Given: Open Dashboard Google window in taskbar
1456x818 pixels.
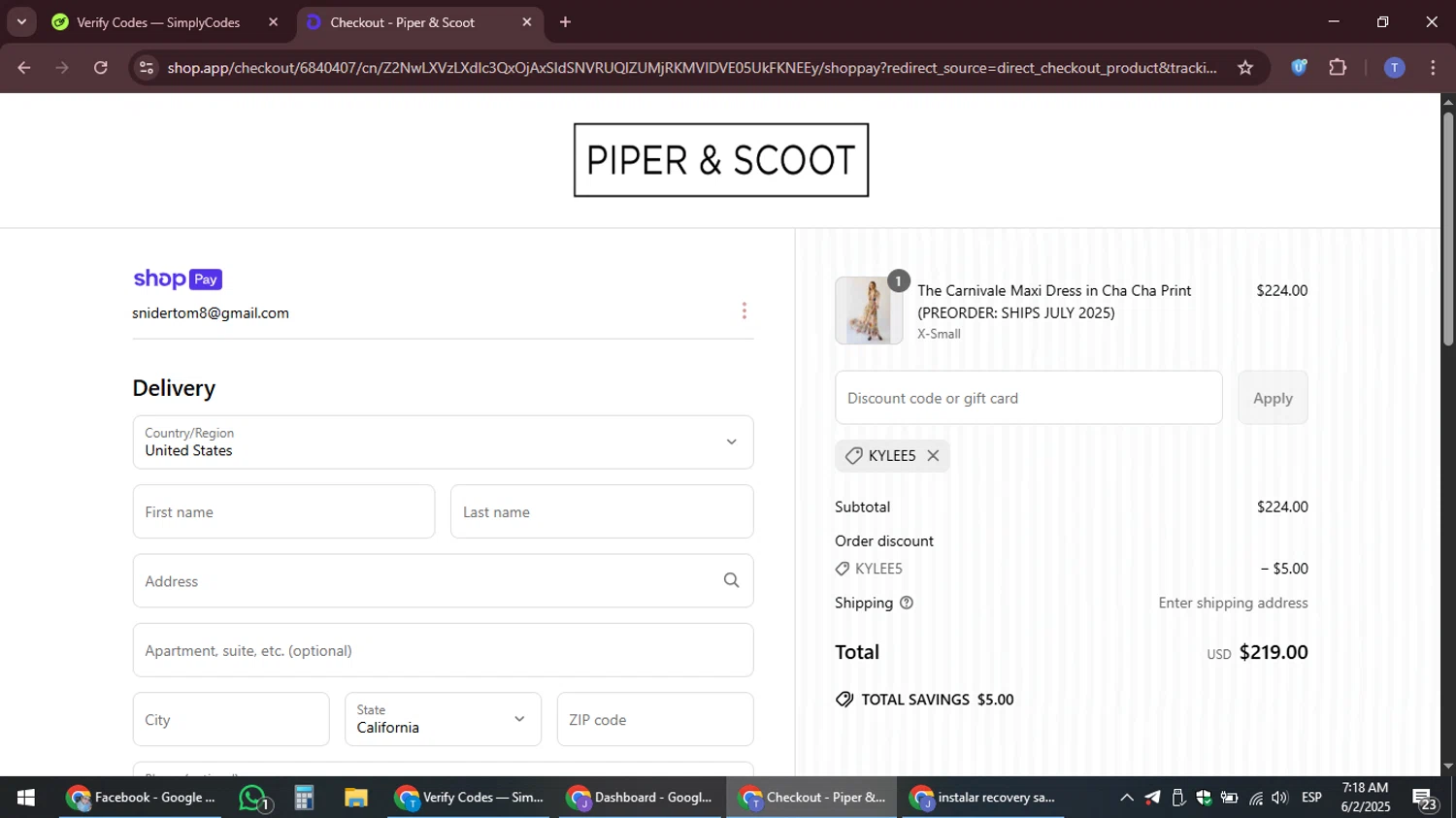Looking at the screenshot, I should point(642,798).
